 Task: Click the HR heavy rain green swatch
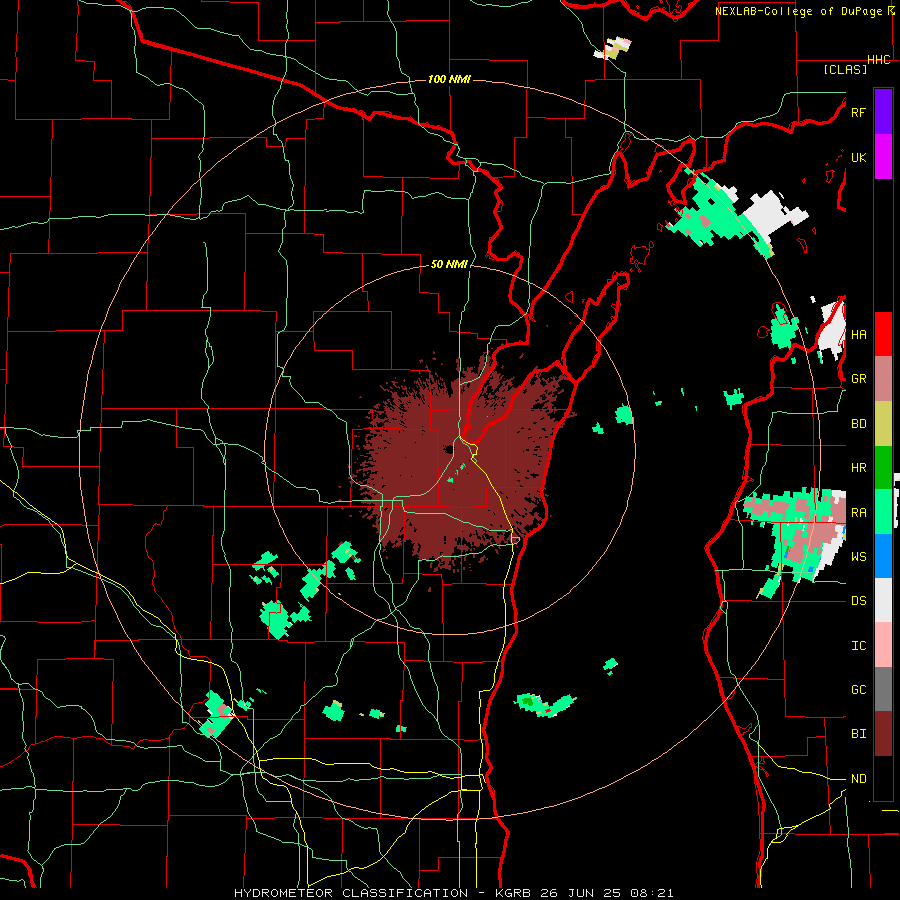(x=883, y=468)
